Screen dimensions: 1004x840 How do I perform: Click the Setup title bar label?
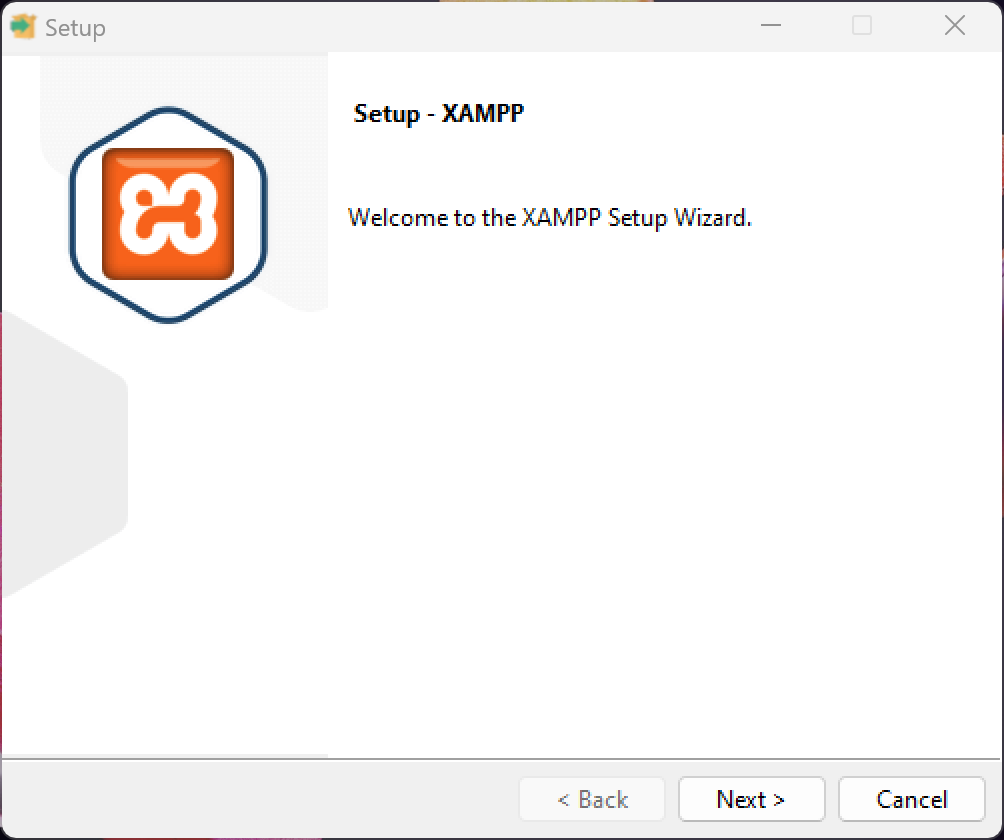click(75, 27)
